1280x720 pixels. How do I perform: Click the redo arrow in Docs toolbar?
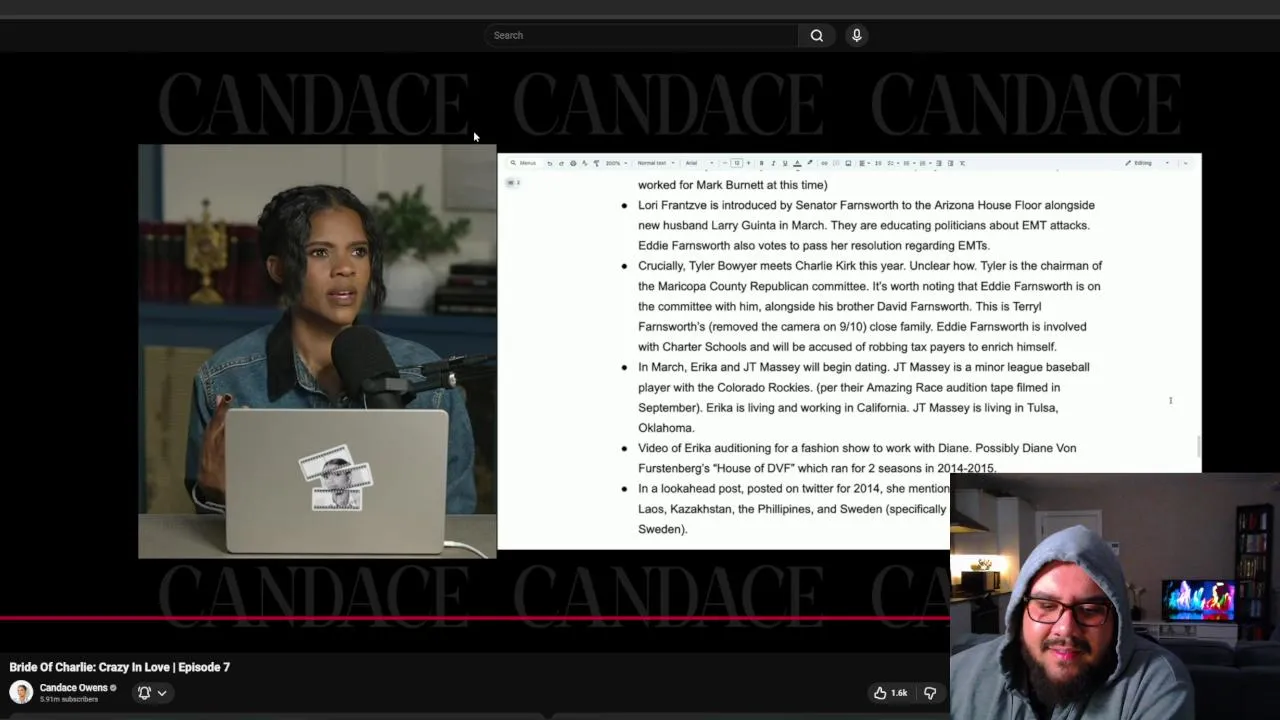coord(561,163)
